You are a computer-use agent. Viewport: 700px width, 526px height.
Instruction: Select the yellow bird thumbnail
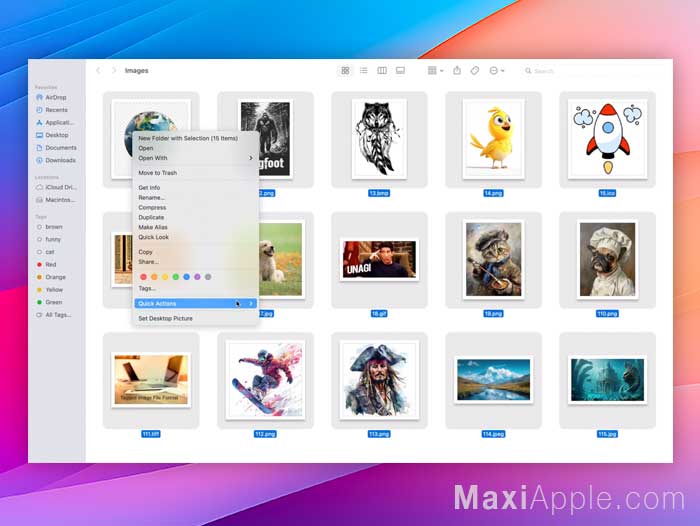(x=493, y=139)
